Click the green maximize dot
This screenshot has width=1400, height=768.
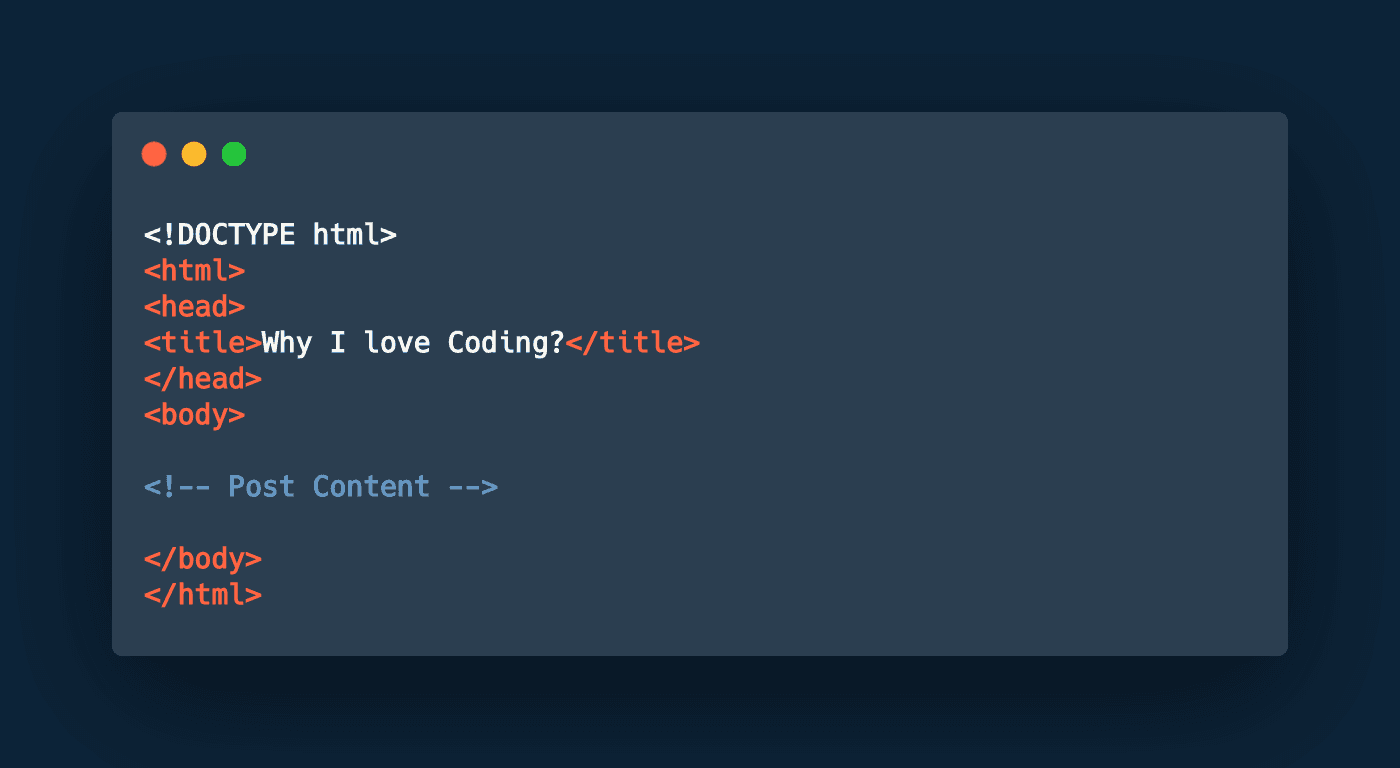[234, 154]
